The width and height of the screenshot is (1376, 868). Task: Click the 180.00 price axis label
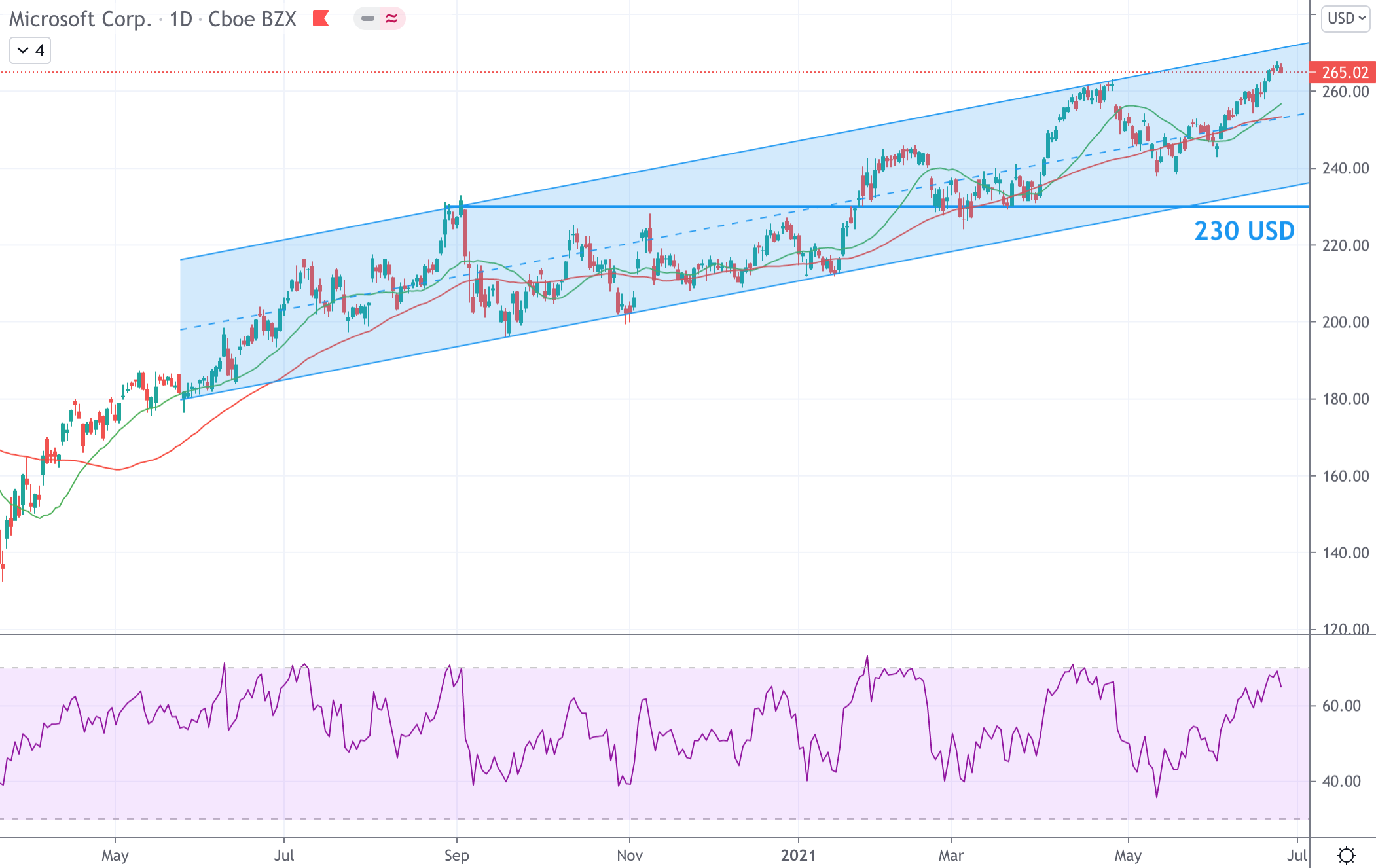coord(1345,399)
